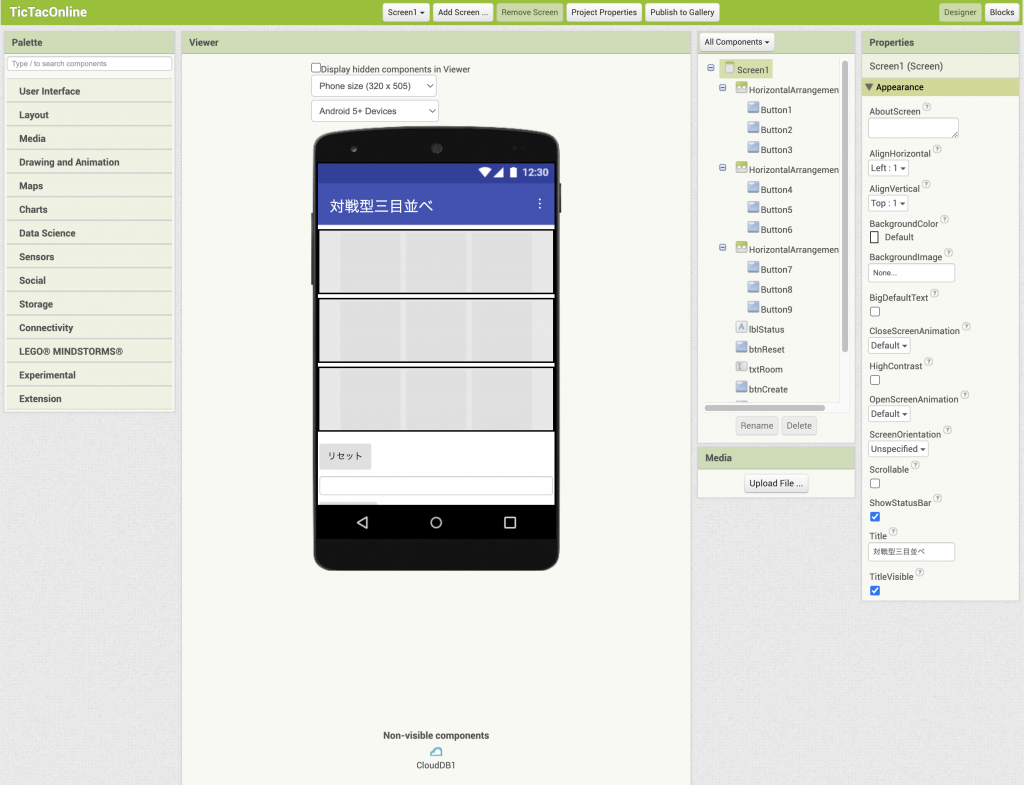Click the Button4 component icon in tree
The height and width of the screenshot is (785, 1024).
[753, 188]
